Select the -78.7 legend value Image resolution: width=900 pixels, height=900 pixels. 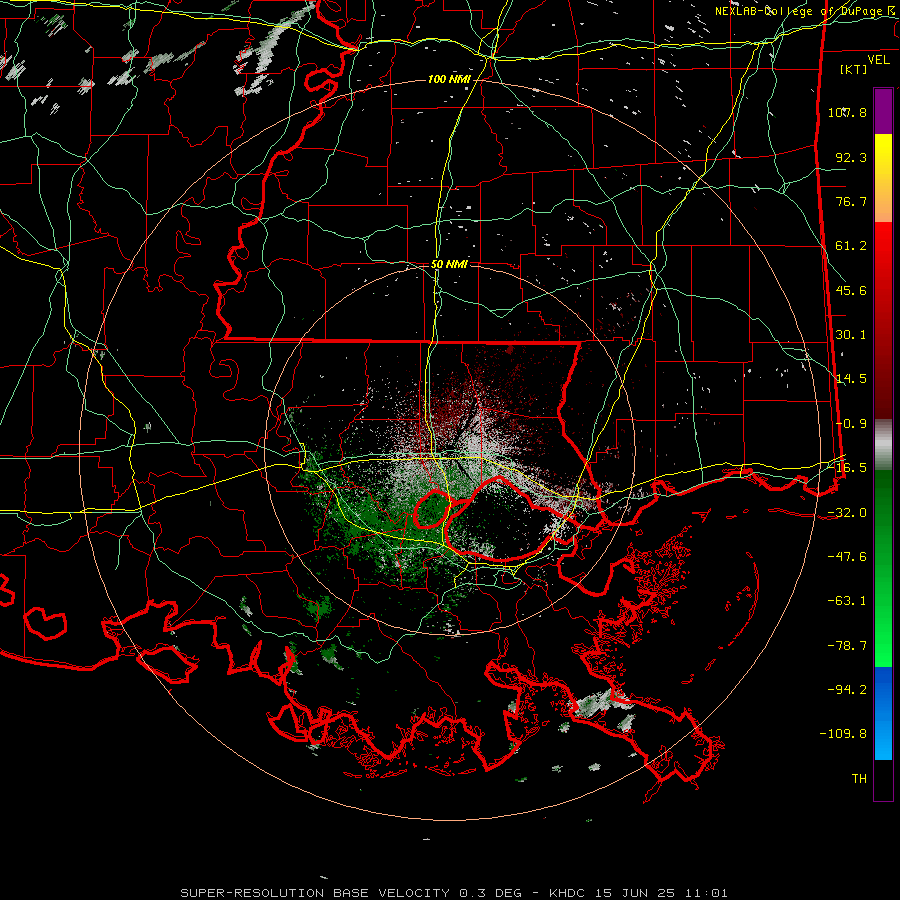pyautogui.click(x=847, y=646)
